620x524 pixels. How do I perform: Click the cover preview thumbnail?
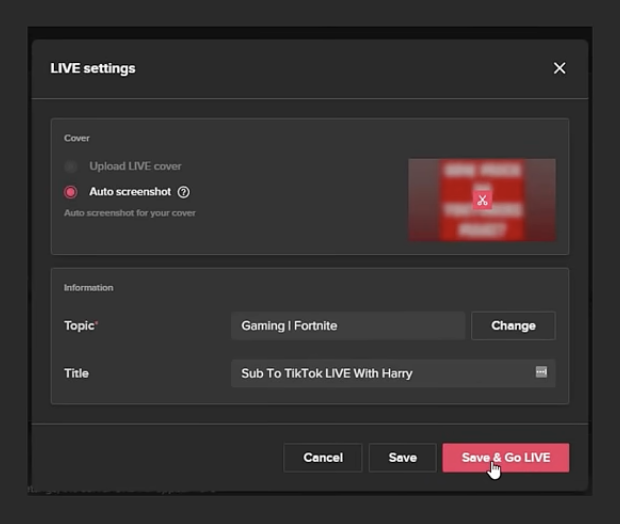[x=482, y=200]
